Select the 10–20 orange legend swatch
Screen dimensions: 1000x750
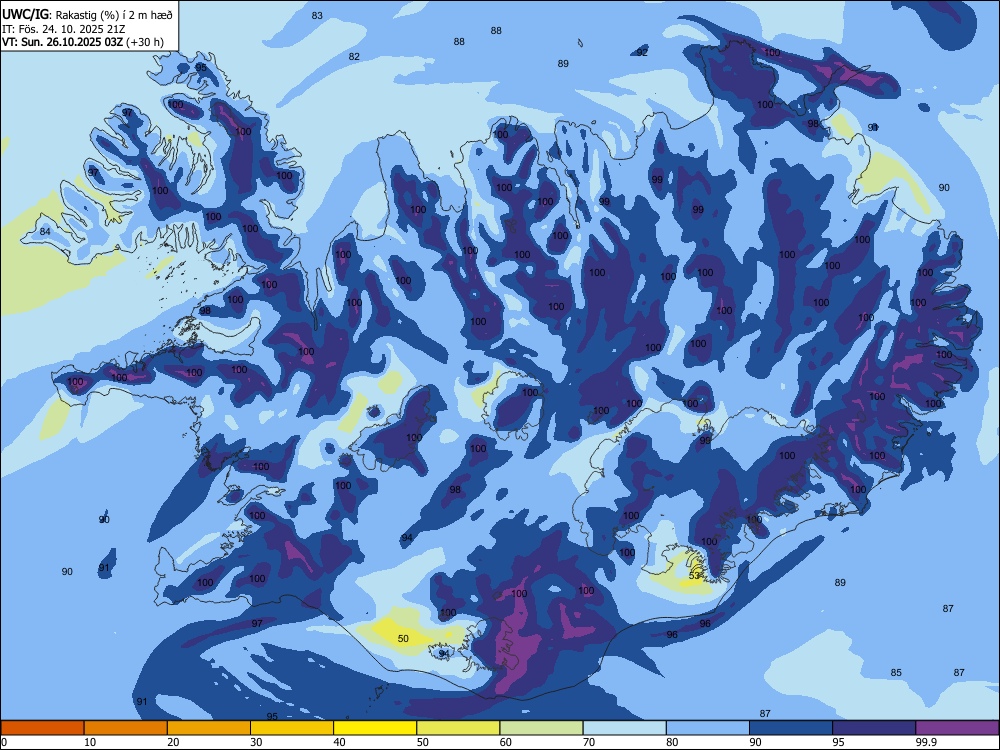126,728
